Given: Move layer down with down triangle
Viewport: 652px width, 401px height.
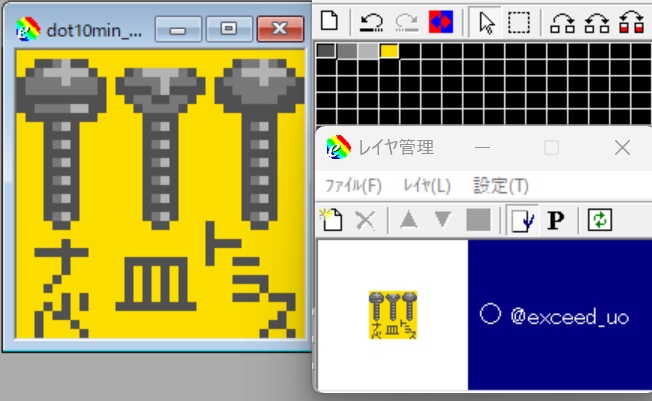Looking at the screenshot, I should 443,219.
